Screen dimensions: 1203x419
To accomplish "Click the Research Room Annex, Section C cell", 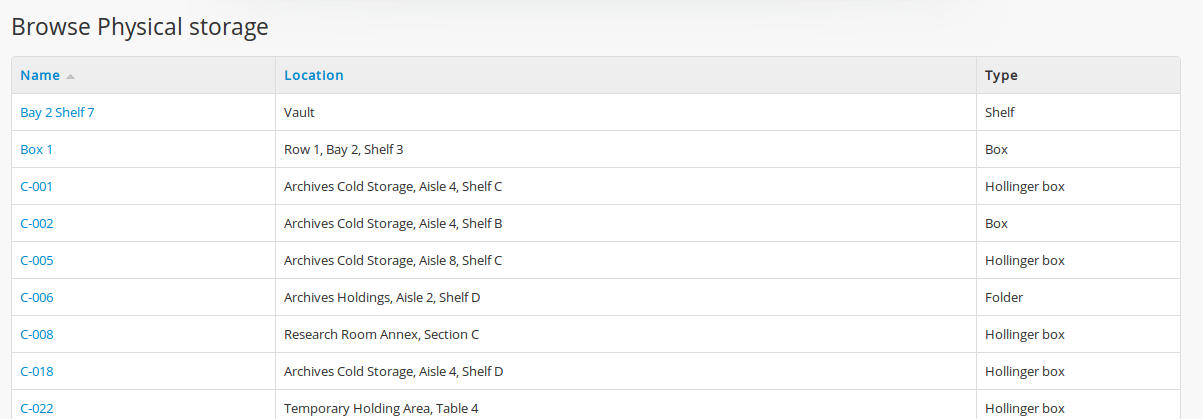I will [381, 334].
